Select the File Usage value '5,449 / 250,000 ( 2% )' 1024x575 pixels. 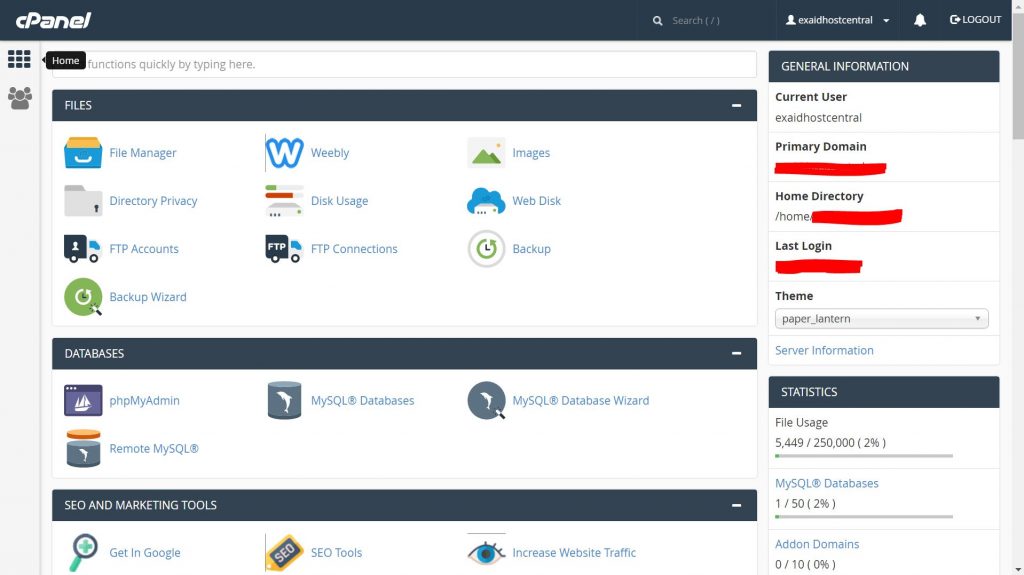pos(830,442)
